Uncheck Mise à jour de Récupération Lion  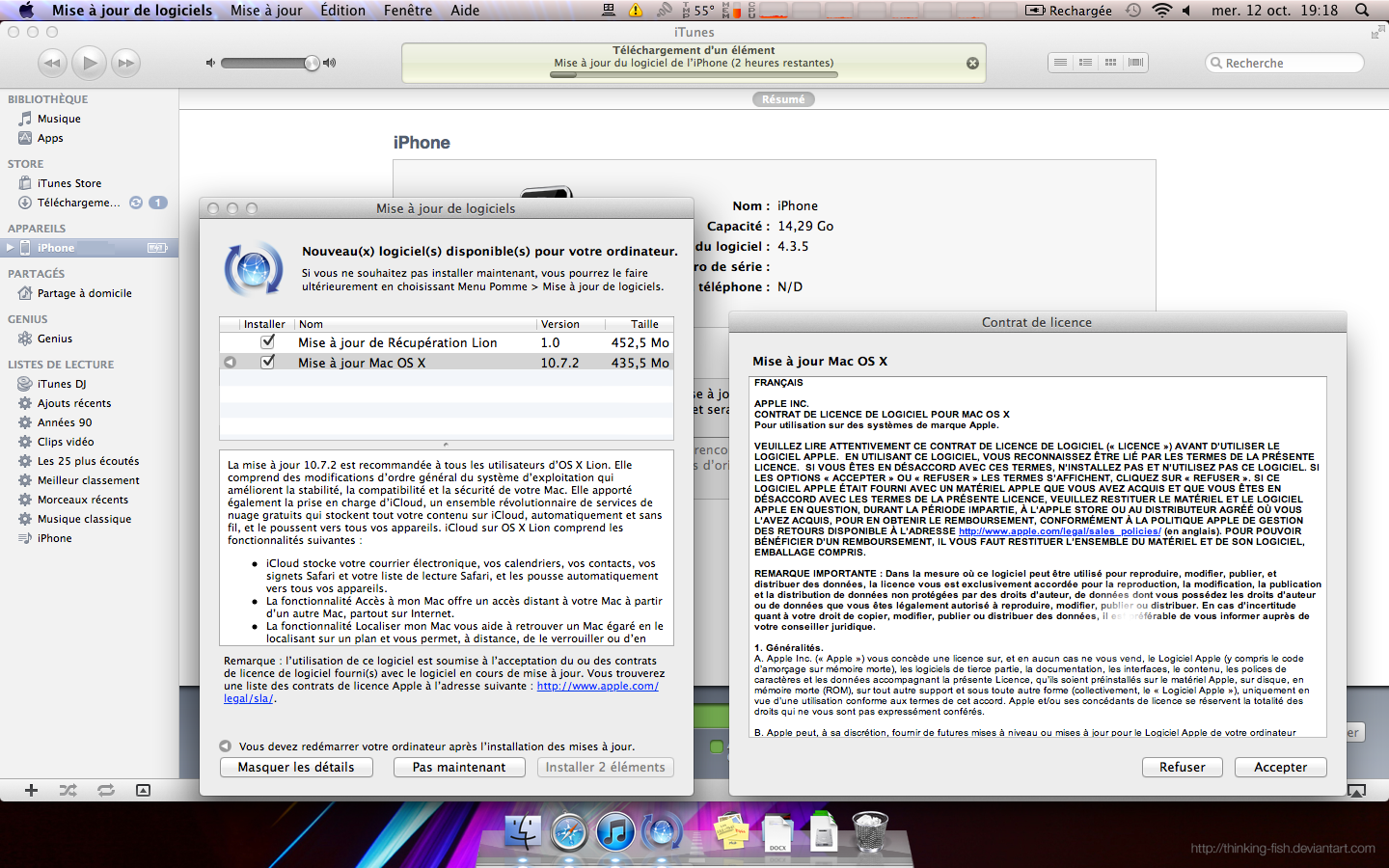(268, 341)
